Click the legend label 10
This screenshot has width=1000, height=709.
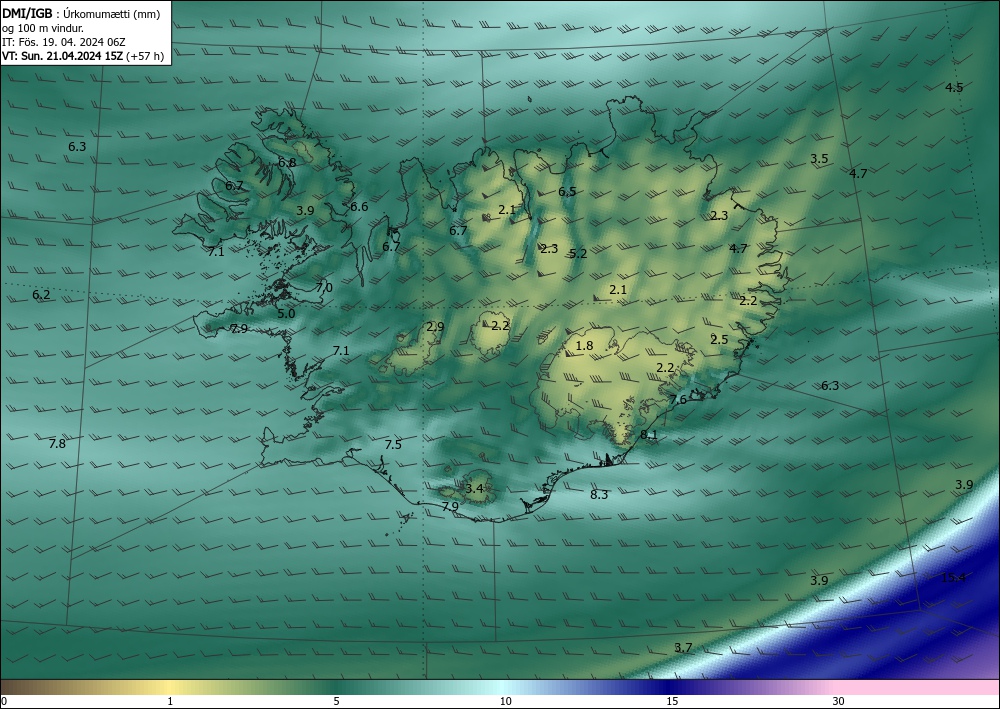coord(505,701)
